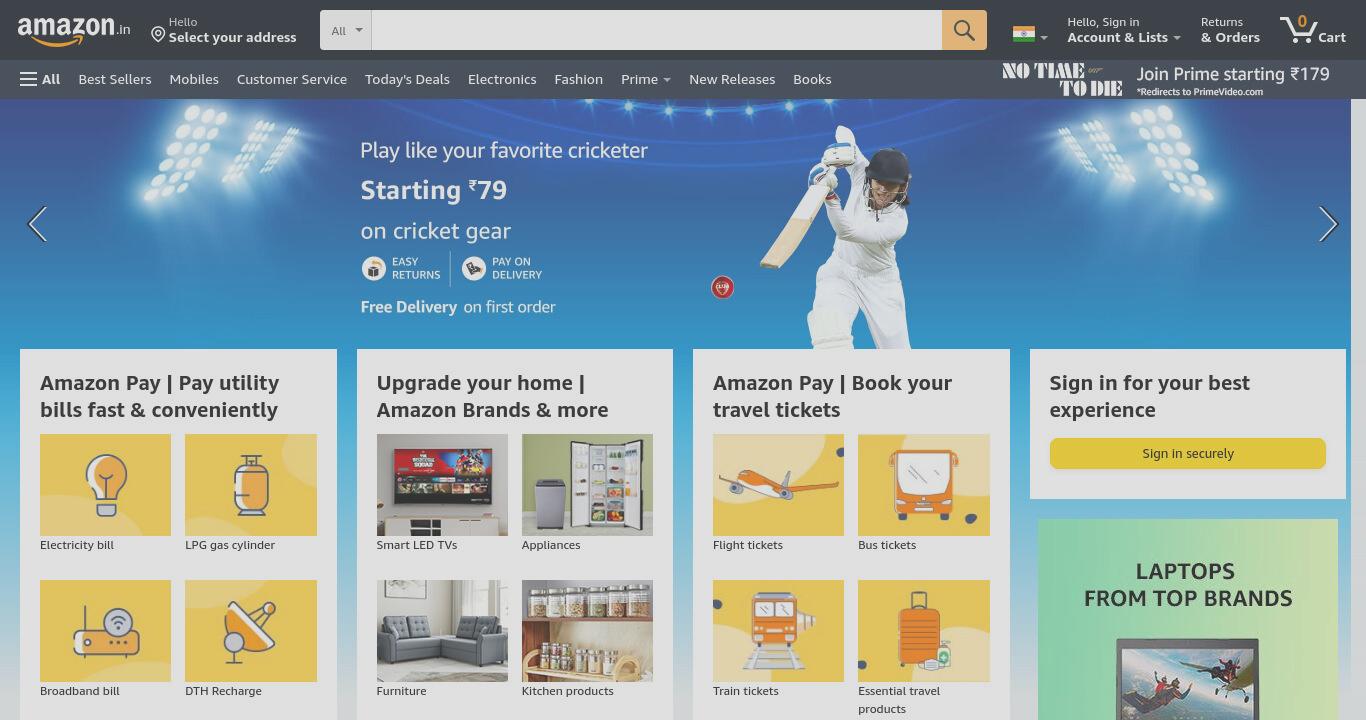
Task: Open the Bus tickets tile
Action: click(924, 485)
